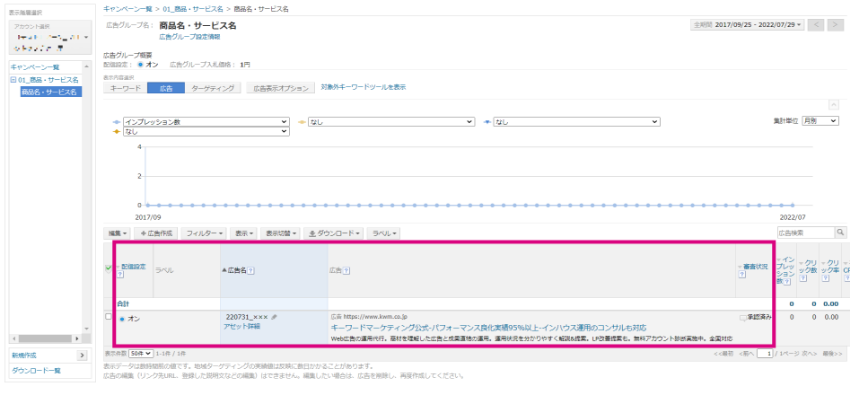Open the 表示切替 dropdown menu

281,233
